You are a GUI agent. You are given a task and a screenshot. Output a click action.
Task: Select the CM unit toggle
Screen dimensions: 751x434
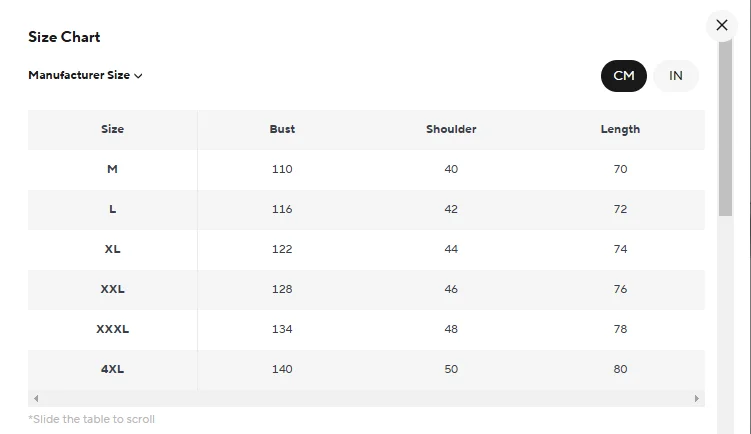point(624,76)
